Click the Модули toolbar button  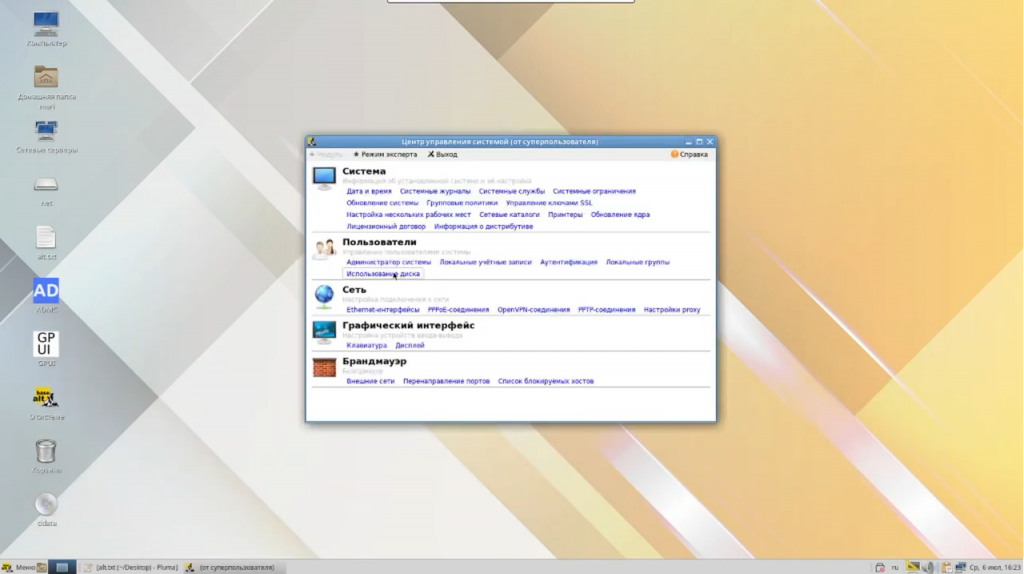coord(326,155)
